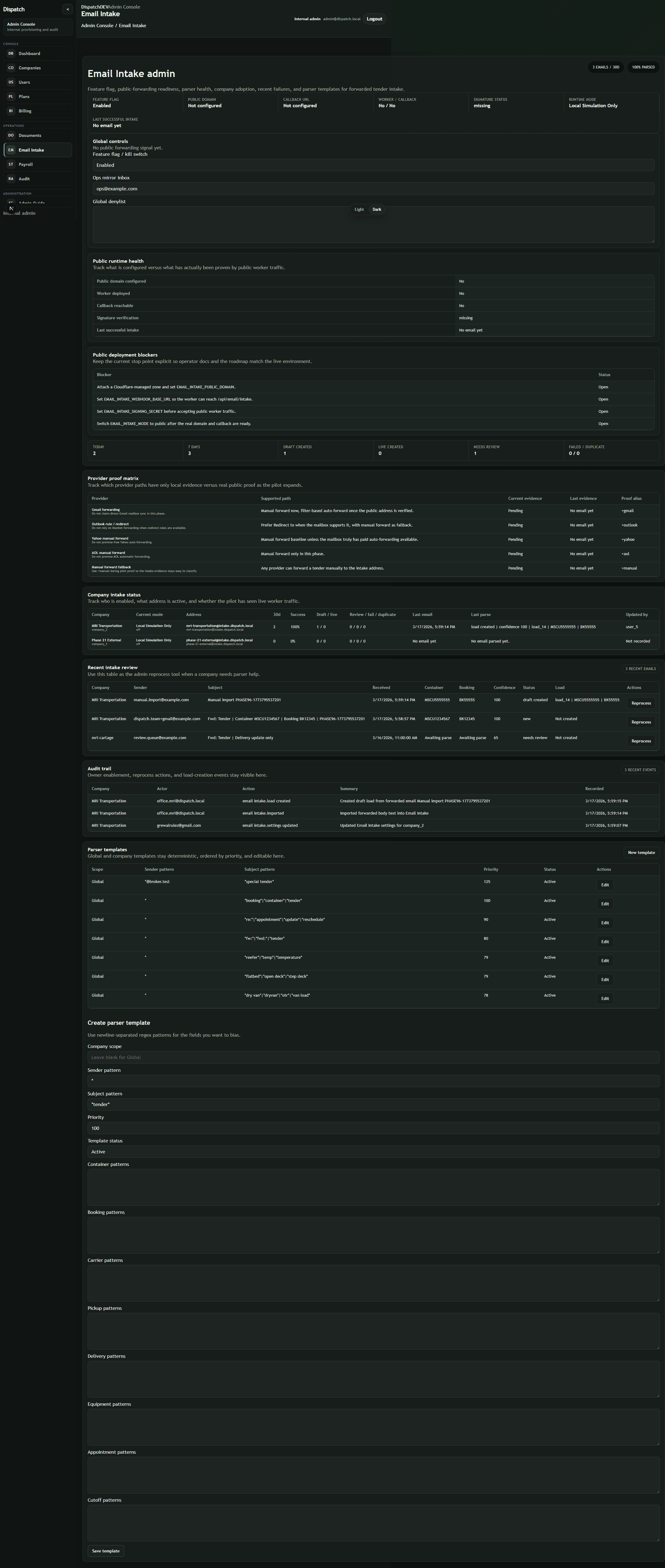Viewport: 665px width, 1568px height.
Task: Open Template status dropdown
Action: click(x=373, y=1152)
